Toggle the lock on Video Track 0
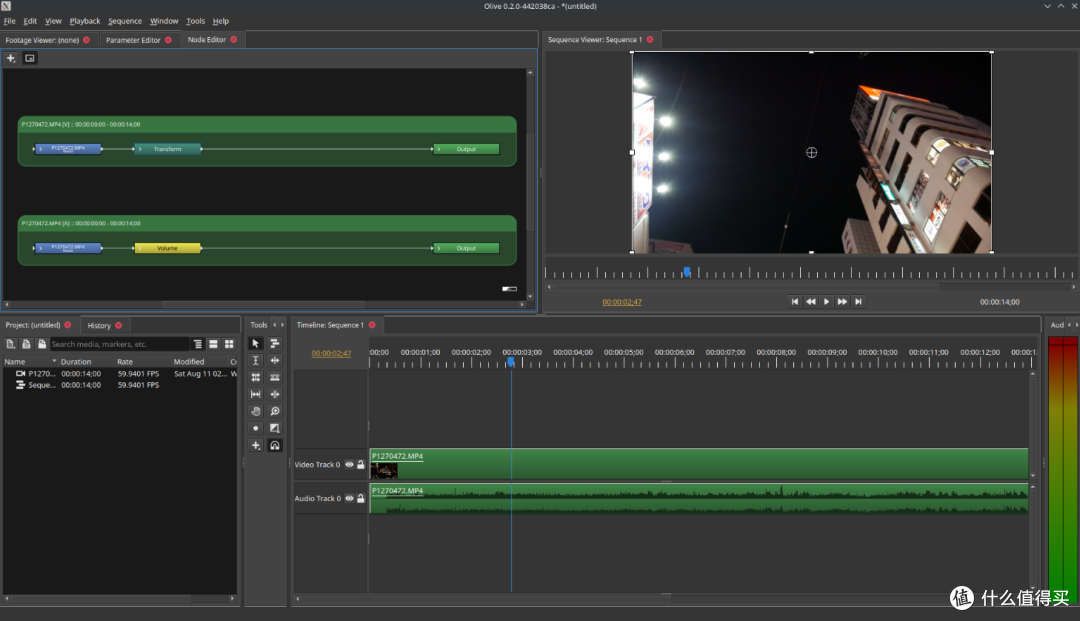Image resolution: width=1080 pixels, height=621 pixels. pyautogui.click(x=360, y=465)
